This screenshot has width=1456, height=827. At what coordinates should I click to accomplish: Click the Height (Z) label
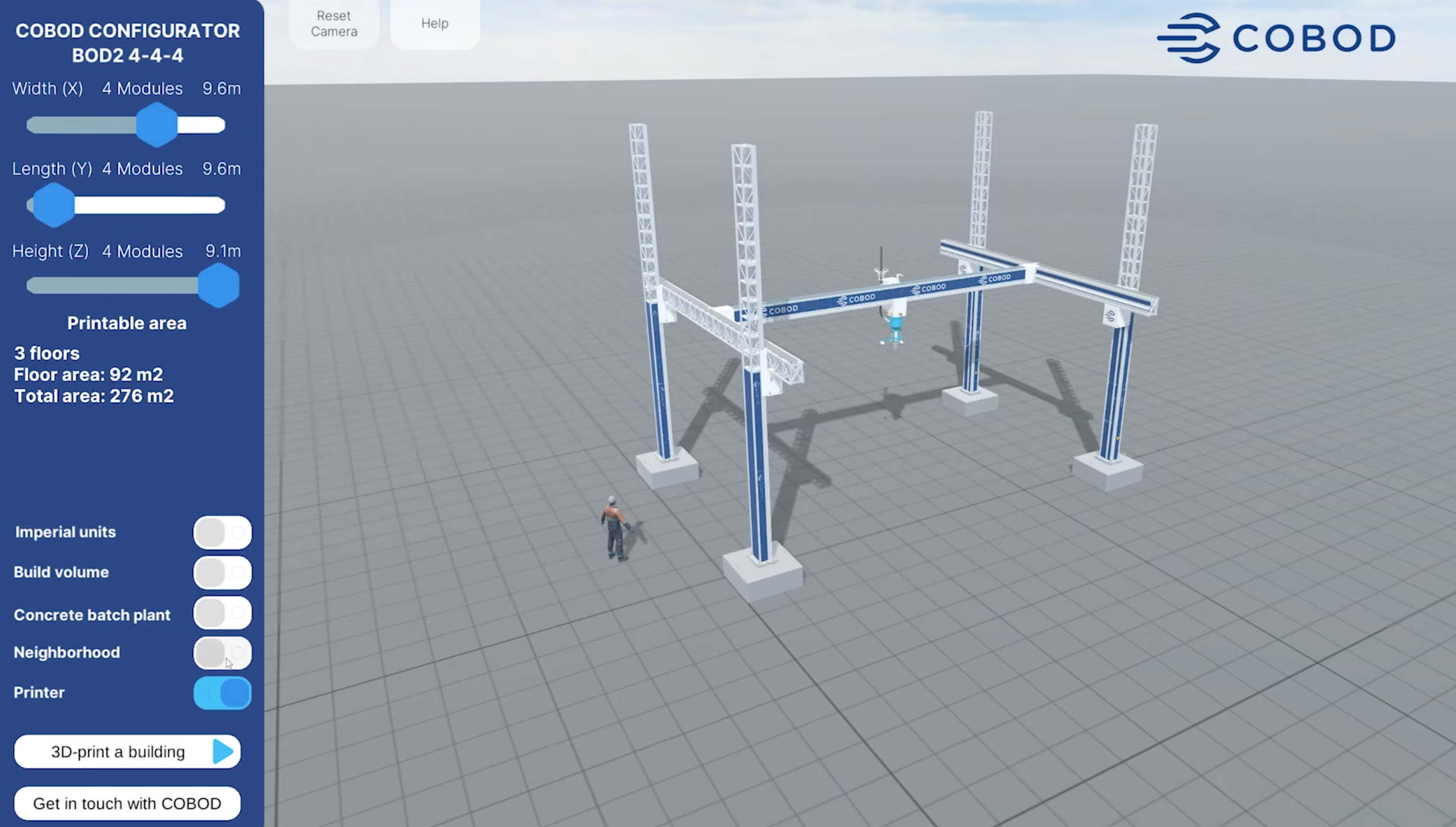51,252
